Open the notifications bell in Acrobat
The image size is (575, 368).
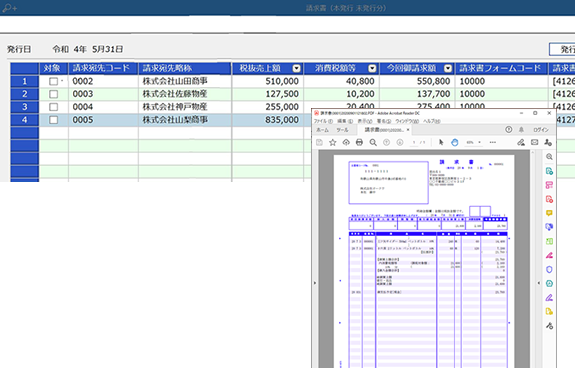click(521, 129)
